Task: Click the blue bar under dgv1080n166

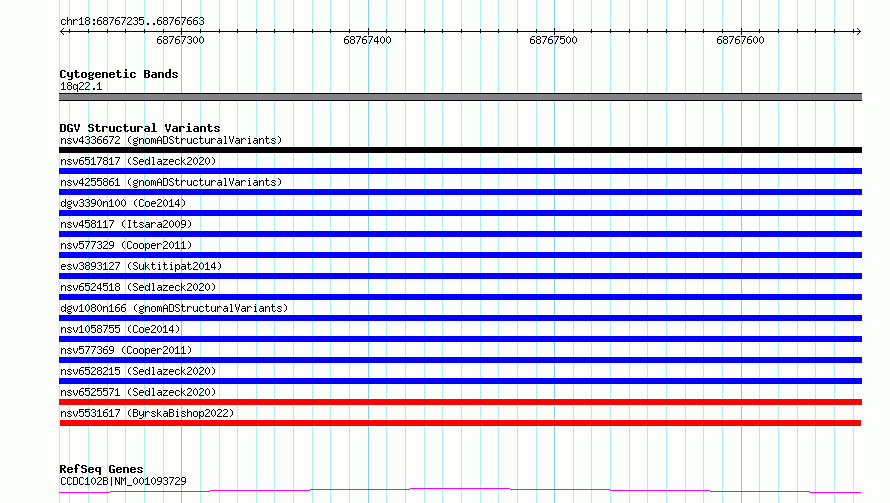Action: click(x=460, y=318)
